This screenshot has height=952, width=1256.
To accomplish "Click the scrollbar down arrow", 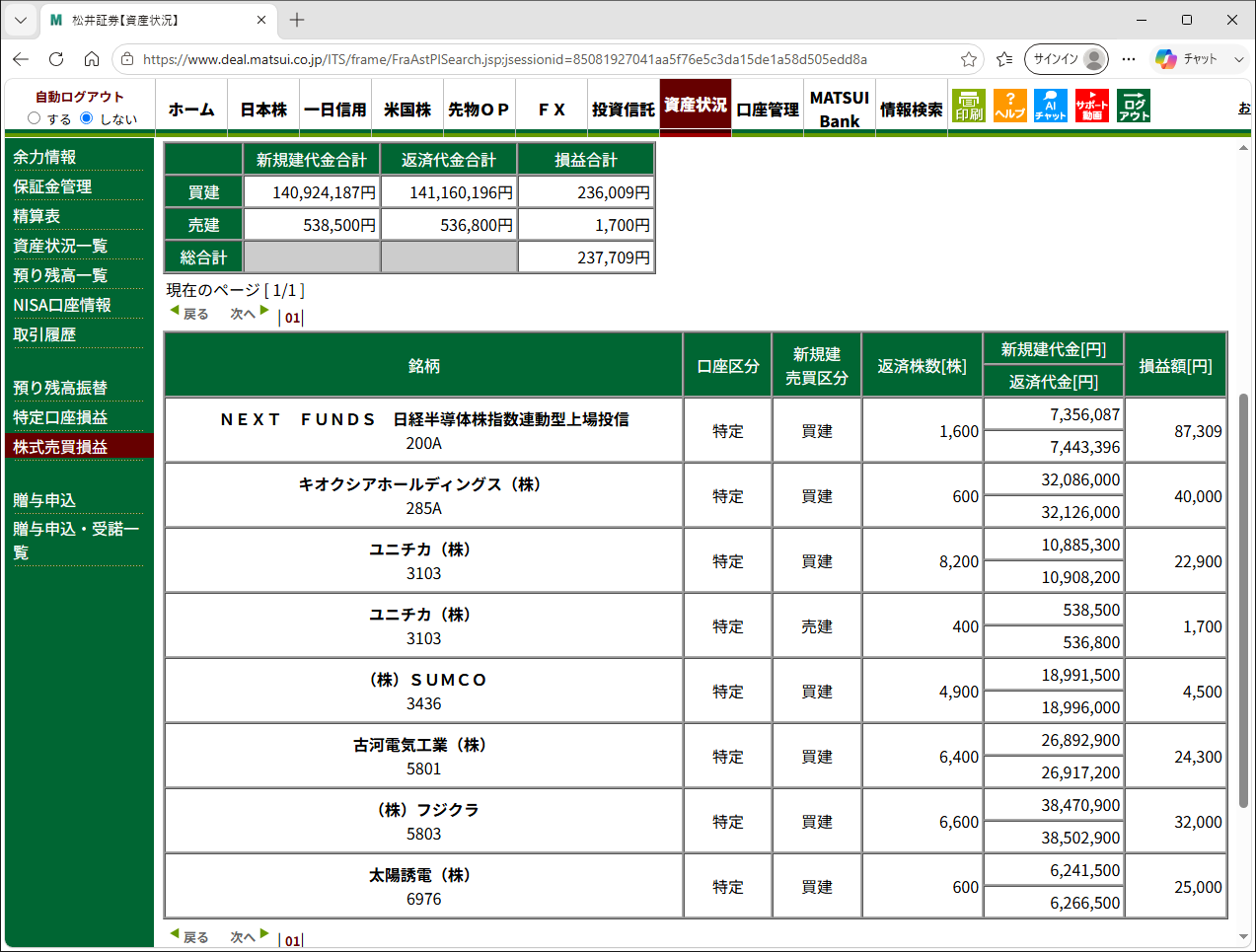I will pyautogui.click(x=1243, y=937).
